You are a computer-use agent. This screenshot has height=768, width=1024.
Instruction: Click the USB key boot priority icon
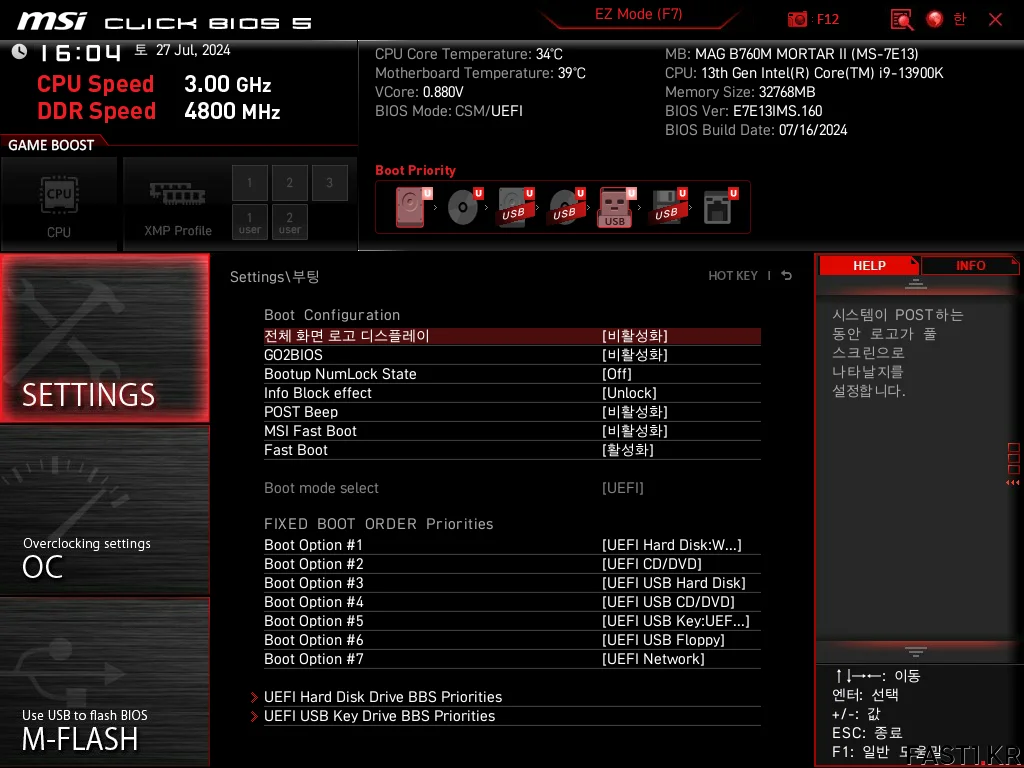tap(616, 207)
